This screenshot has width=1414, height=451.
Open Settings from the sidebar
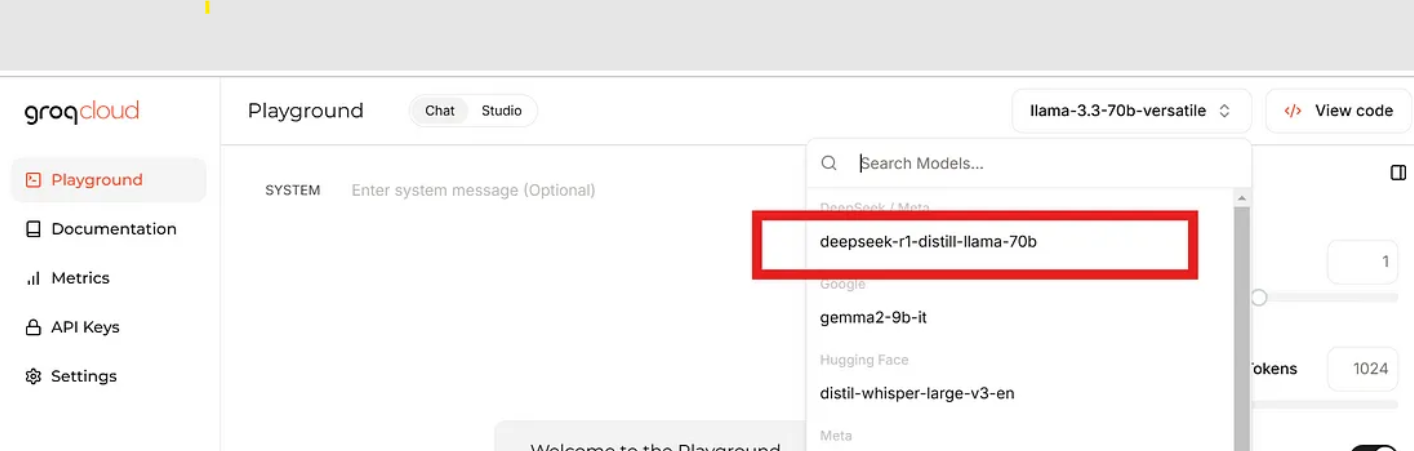click(71, 376)
